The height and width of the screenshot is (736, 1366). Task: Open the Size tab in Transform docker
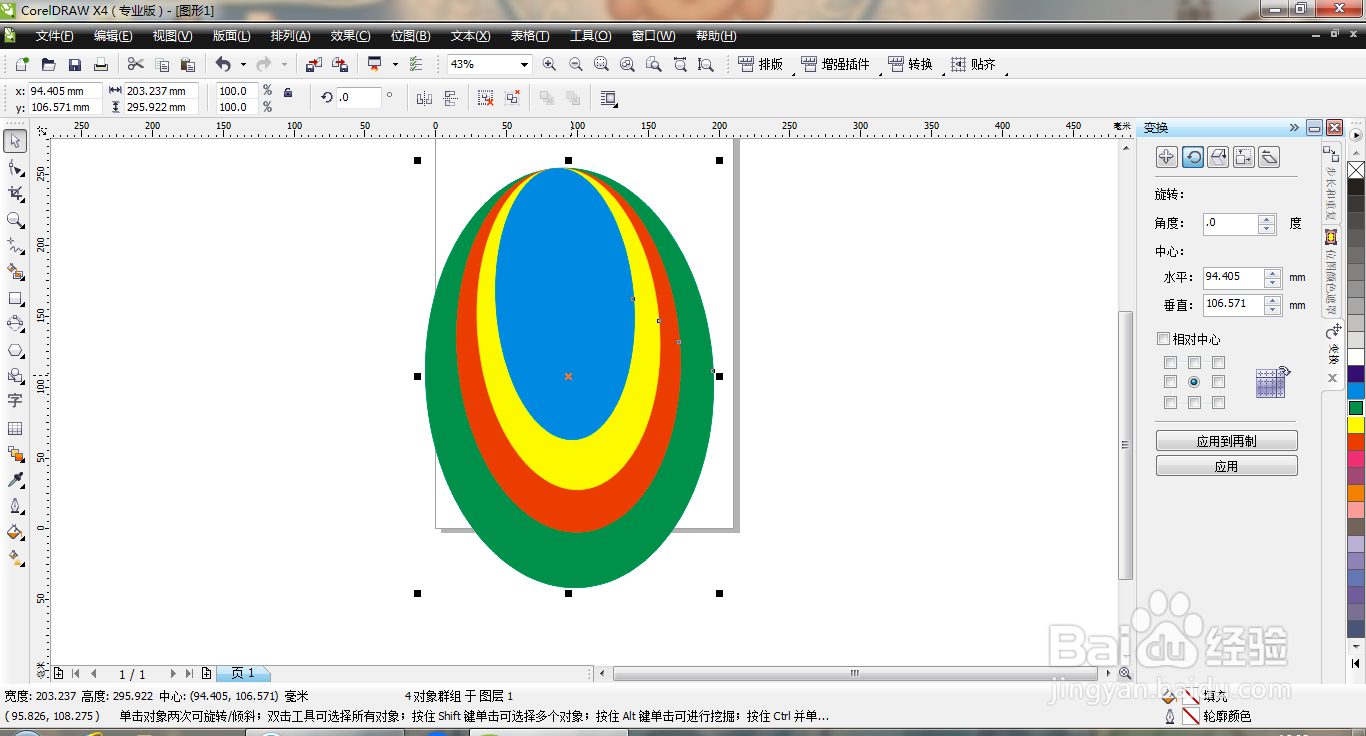(x=1244, y=156)
